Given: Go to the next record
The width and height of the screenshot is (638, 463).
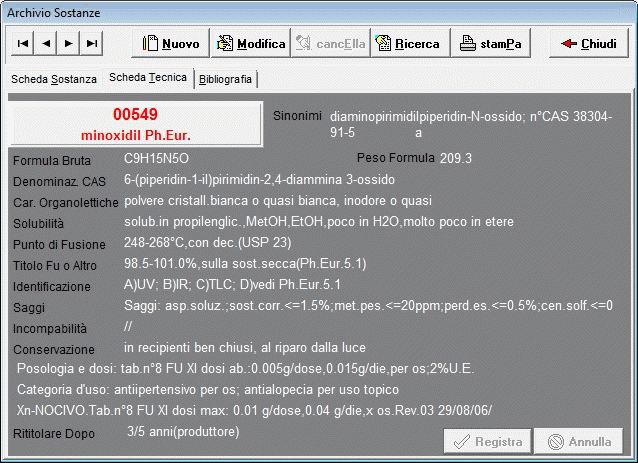Looking at the screenshot, I should pos(69,43).
